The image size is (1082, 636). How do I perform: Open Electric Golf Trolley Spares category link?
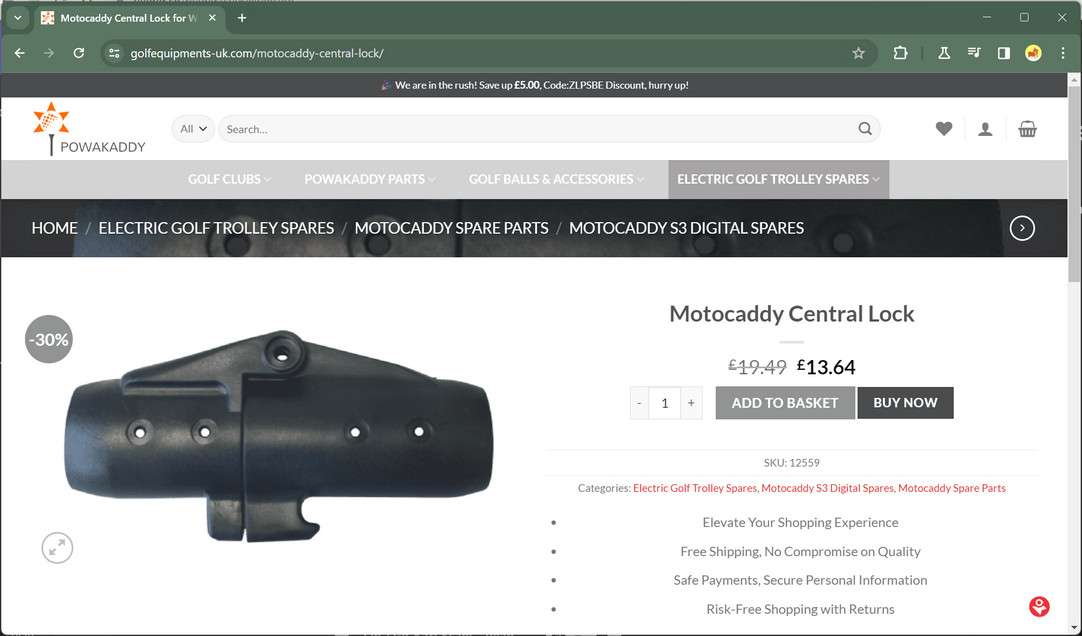(x=694, y=488)
